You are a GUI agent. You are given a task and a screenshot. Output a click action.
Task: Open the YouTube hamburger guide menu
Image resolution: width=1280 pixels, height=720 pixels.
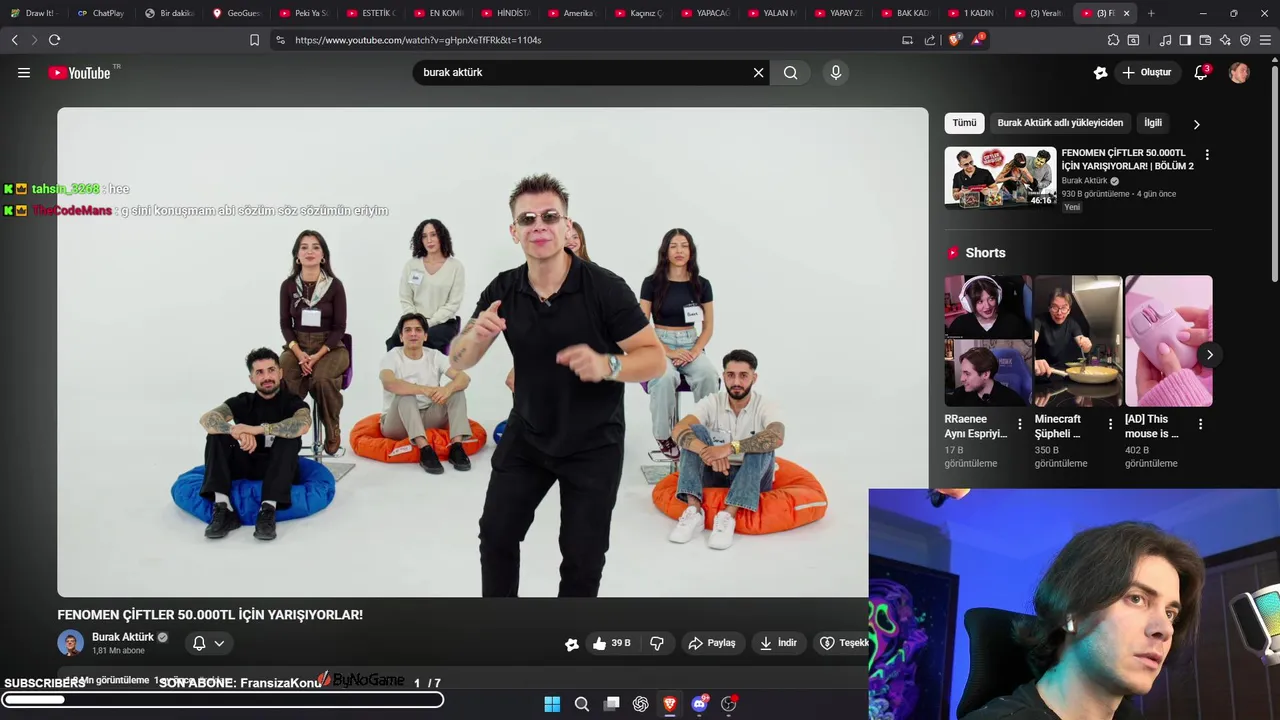point(24,73)
